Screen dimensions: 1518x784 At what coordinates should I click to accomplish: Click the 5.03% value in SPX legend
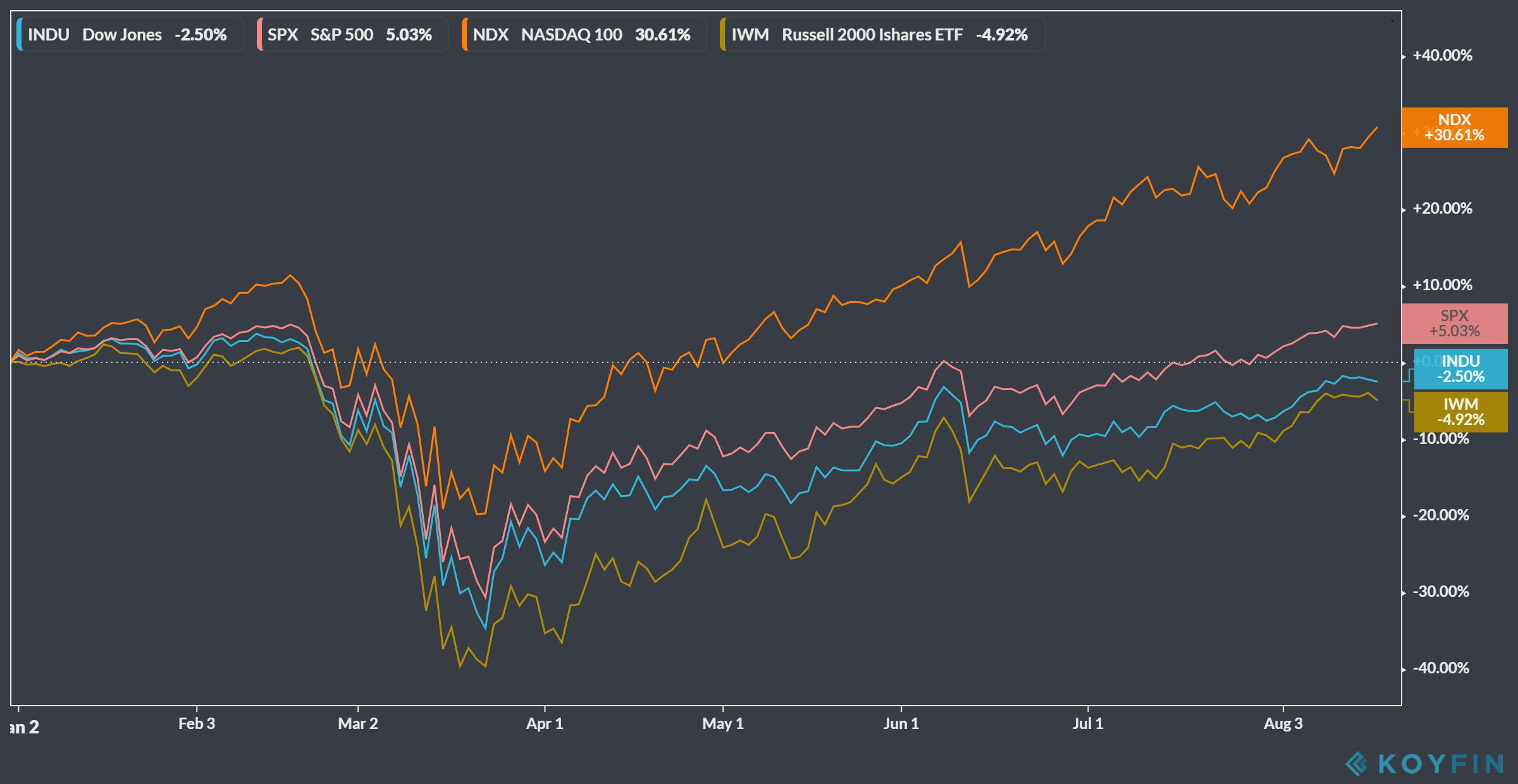tap(409, 35)
